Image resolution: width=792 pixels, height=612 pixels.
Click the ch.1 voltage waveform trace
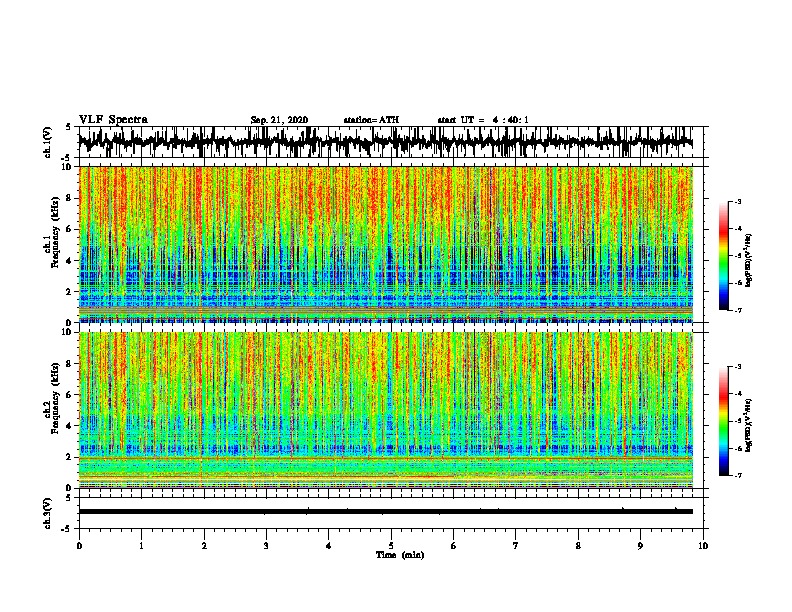coord(385,142)
